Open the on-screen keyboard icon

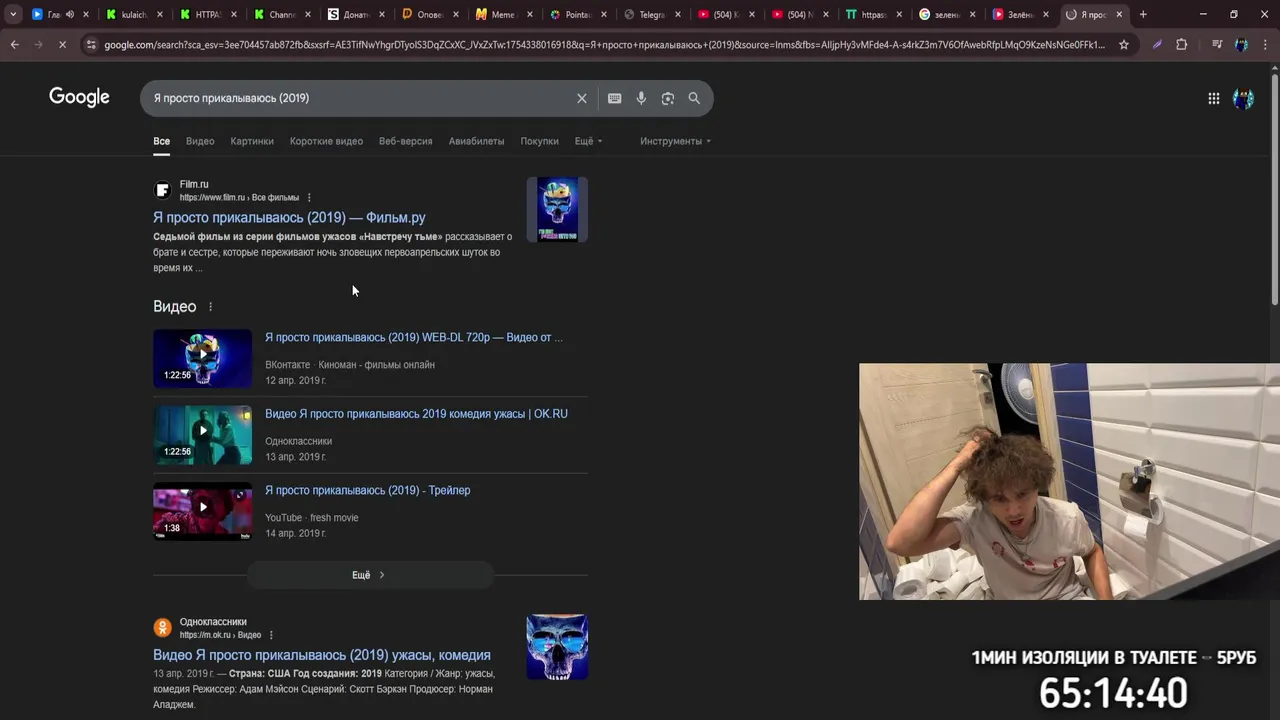point(614,98)
